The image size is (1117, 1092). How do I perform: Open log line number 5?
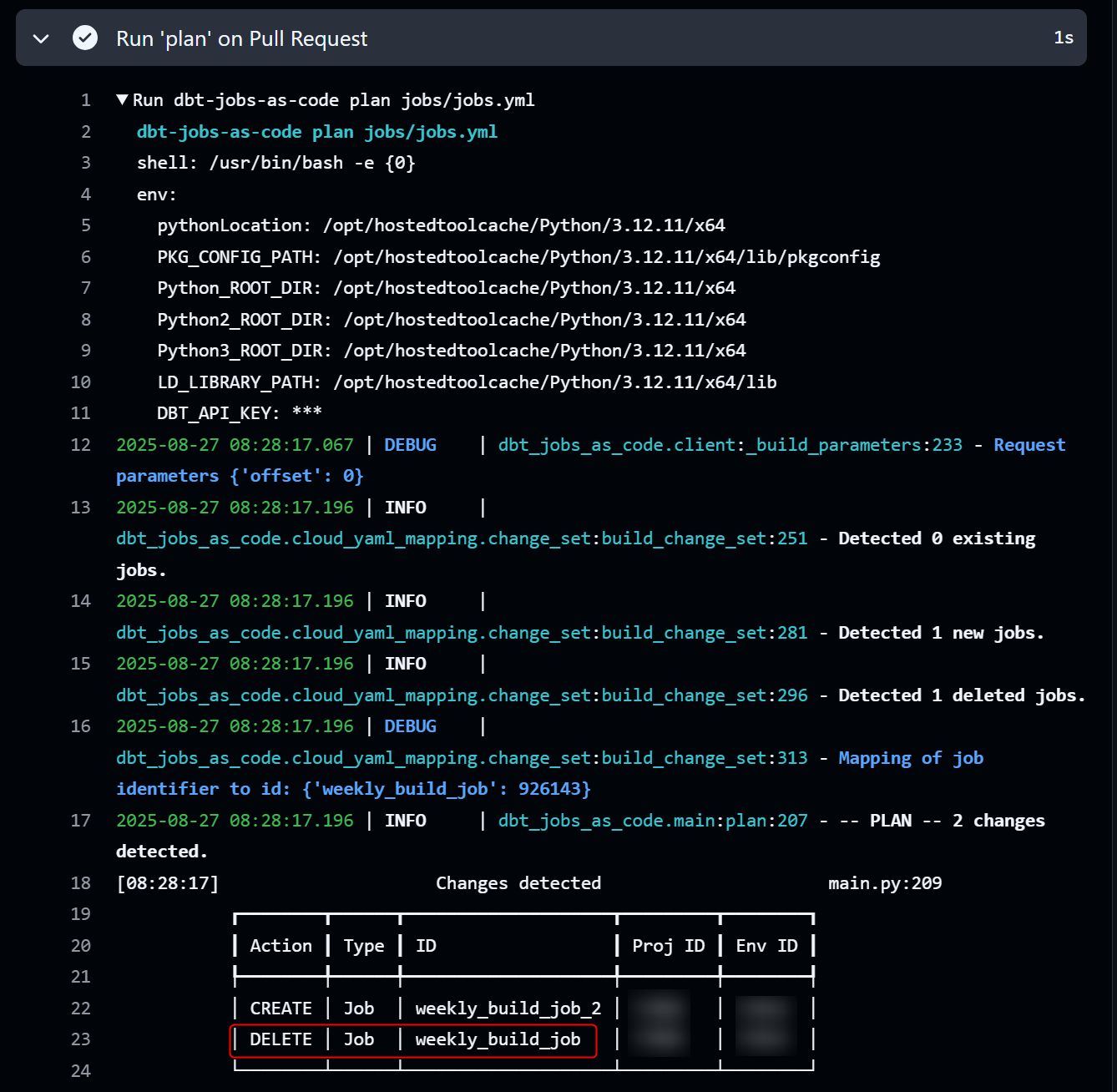pyautogui.click(x=85, y=225)
